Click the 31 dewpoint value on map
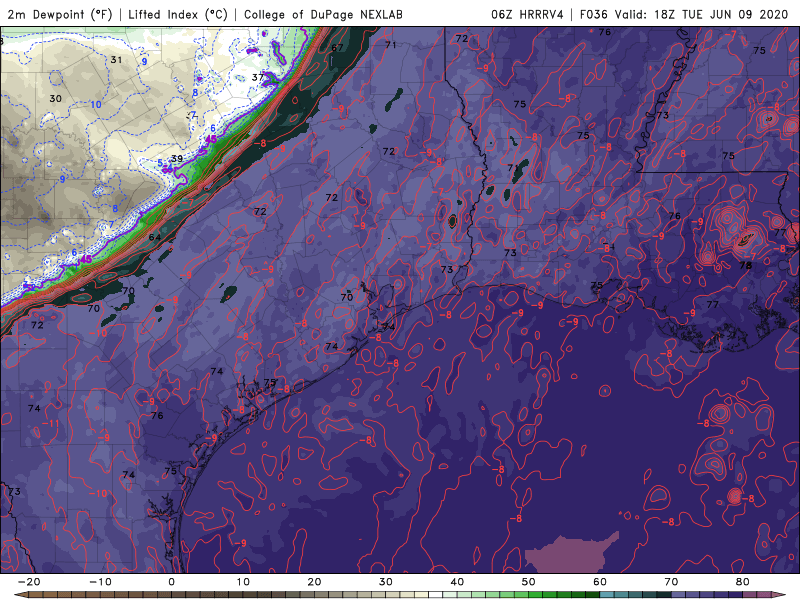This screenshot has width=800, height=600. pos(116,60)
